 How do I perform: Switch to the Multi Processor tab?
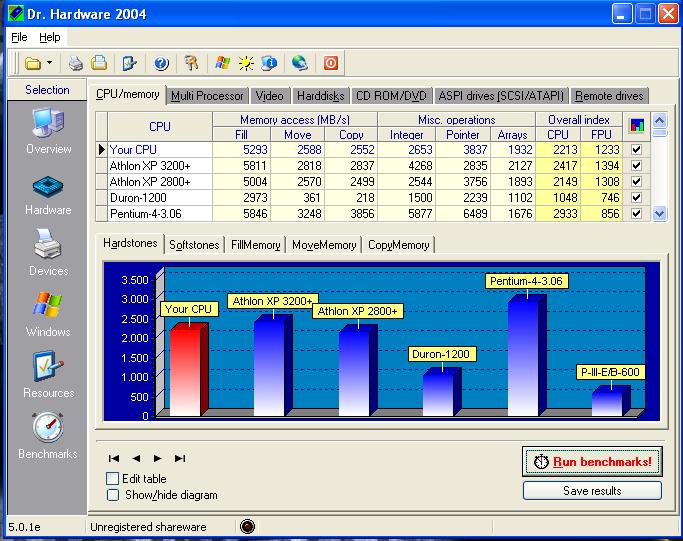pyautogui.click(x=207, y=96)
